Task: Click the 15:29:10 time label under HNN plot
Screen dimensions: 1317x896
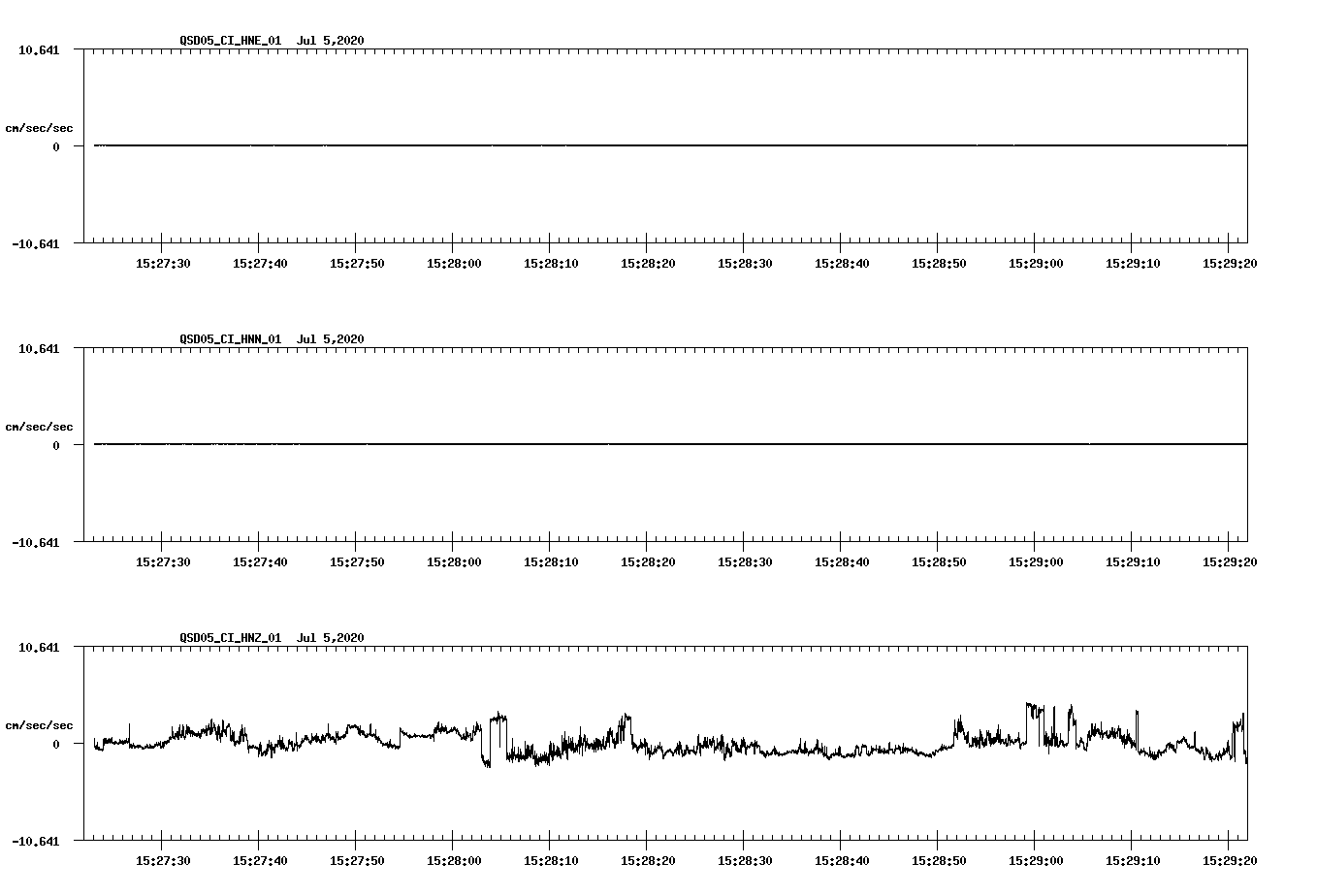Action: (x=1133, y=562)
